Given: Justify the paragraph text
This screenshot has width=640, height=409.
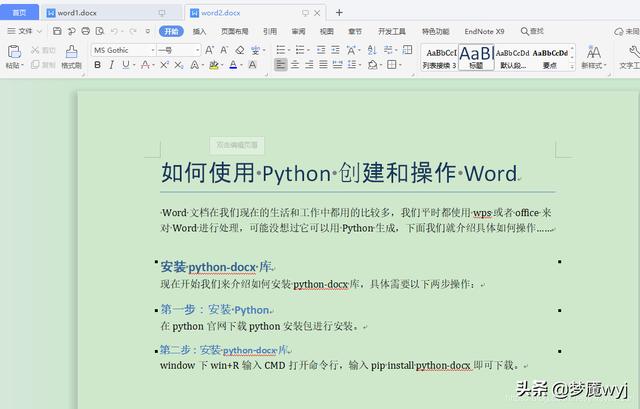Looking at the screenshot, I should pos(323,64).
